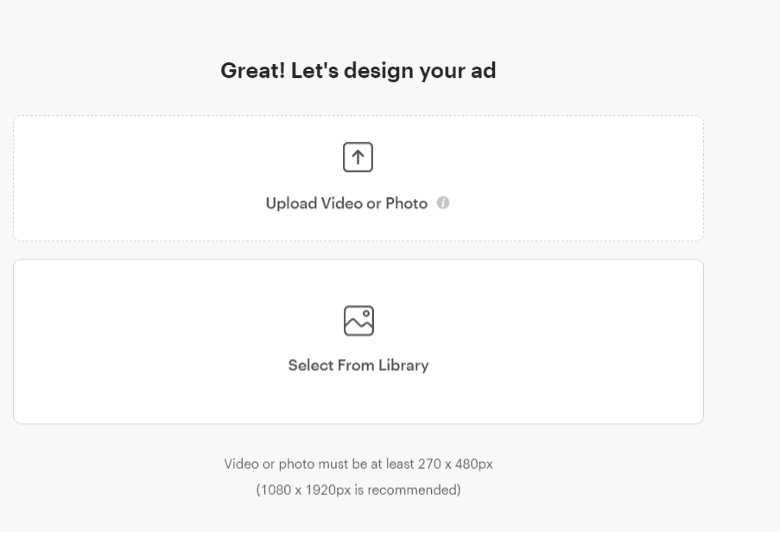Choose the Upload Video or Photo label
Screen dimensions: 780x533
coord(347,204)
